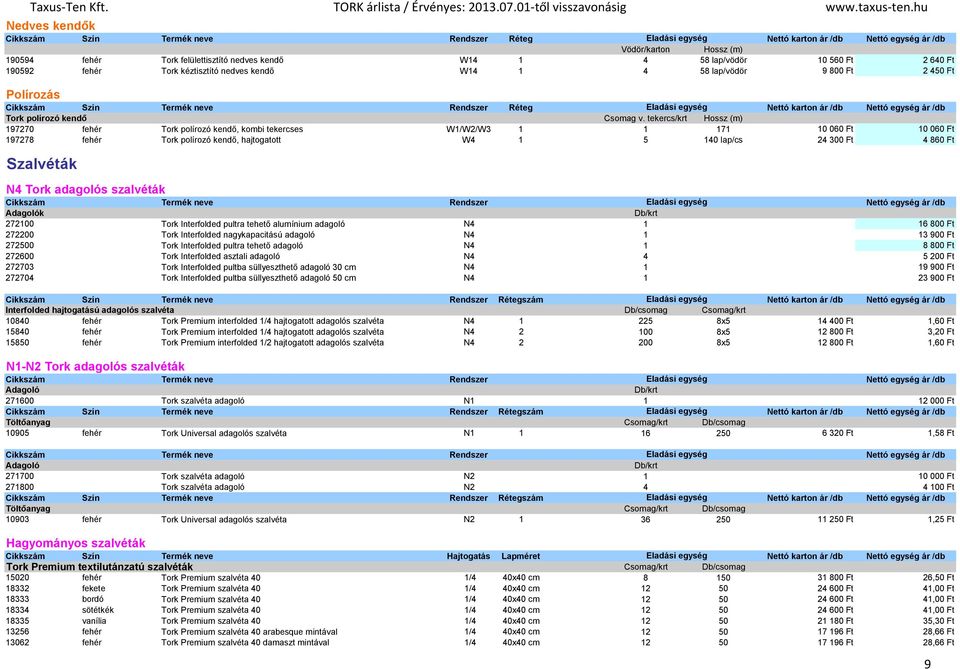Select the price "12 000 Ft"
This screenshot has height=669, width=960.
pos(936,401)
